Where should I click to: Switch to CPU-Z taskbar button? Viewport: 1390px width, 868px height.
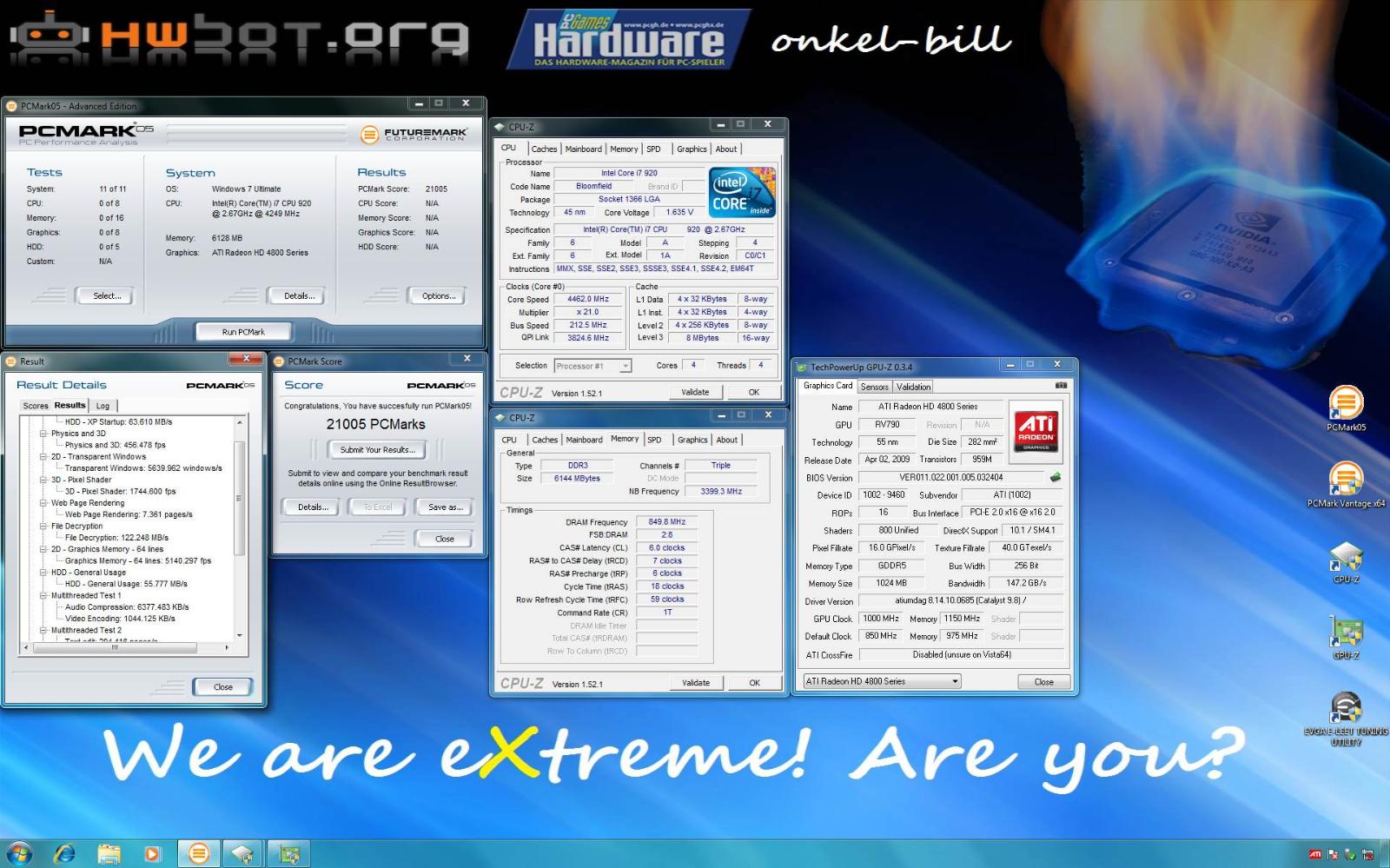[x=243, y=853]
